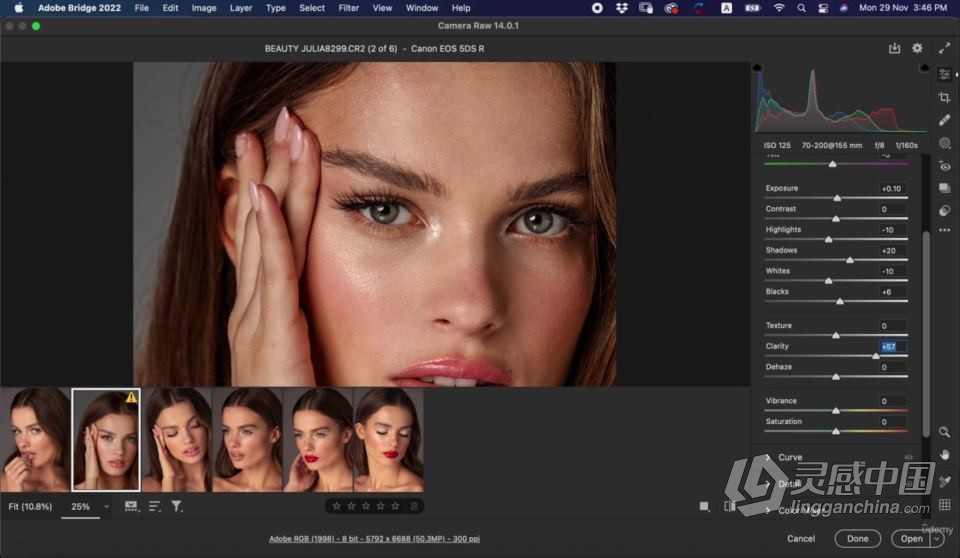Expand the Curve panel
The image size is (960, 558).
(x=768, y=457)
